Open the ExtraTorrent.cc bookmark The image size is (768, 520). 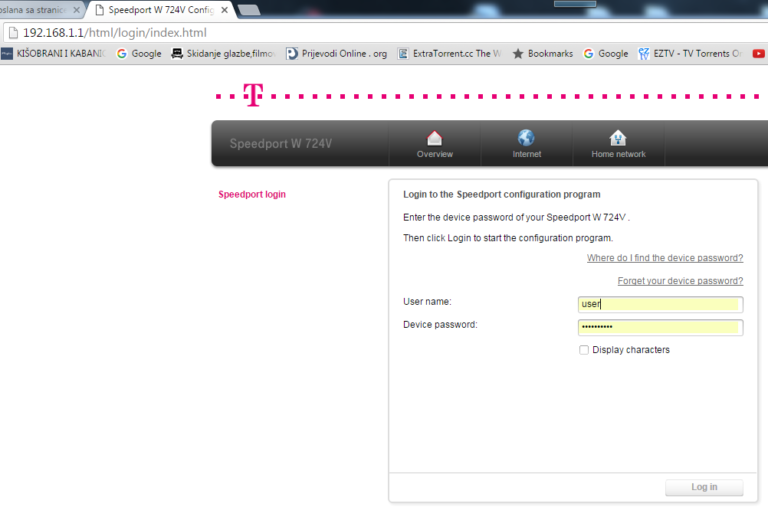[450, 53]
